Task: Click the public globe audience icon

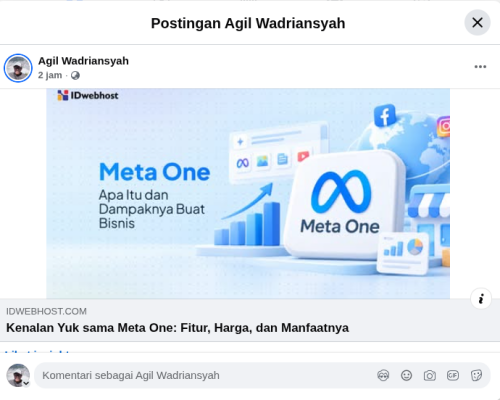Action: (x=75, y=75)
